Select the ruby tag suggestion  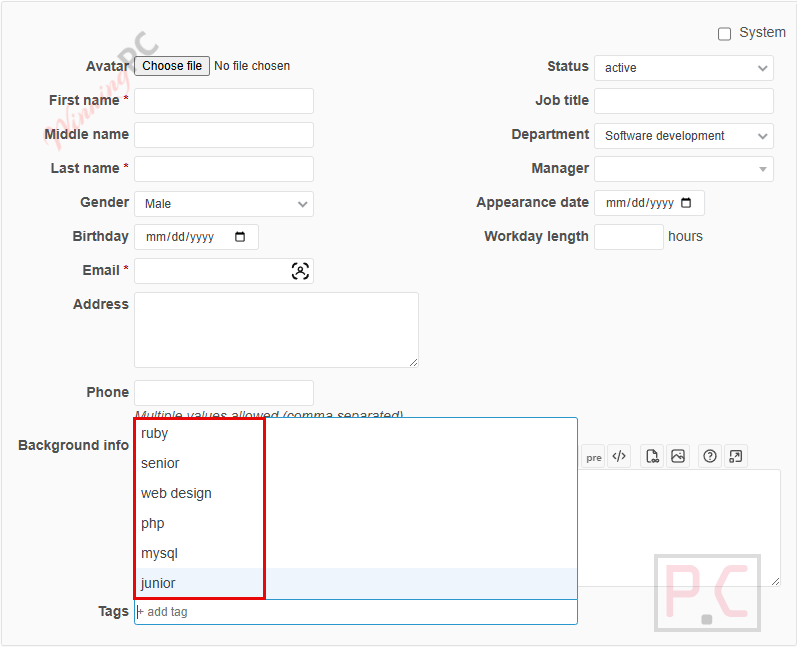(356, 434)
